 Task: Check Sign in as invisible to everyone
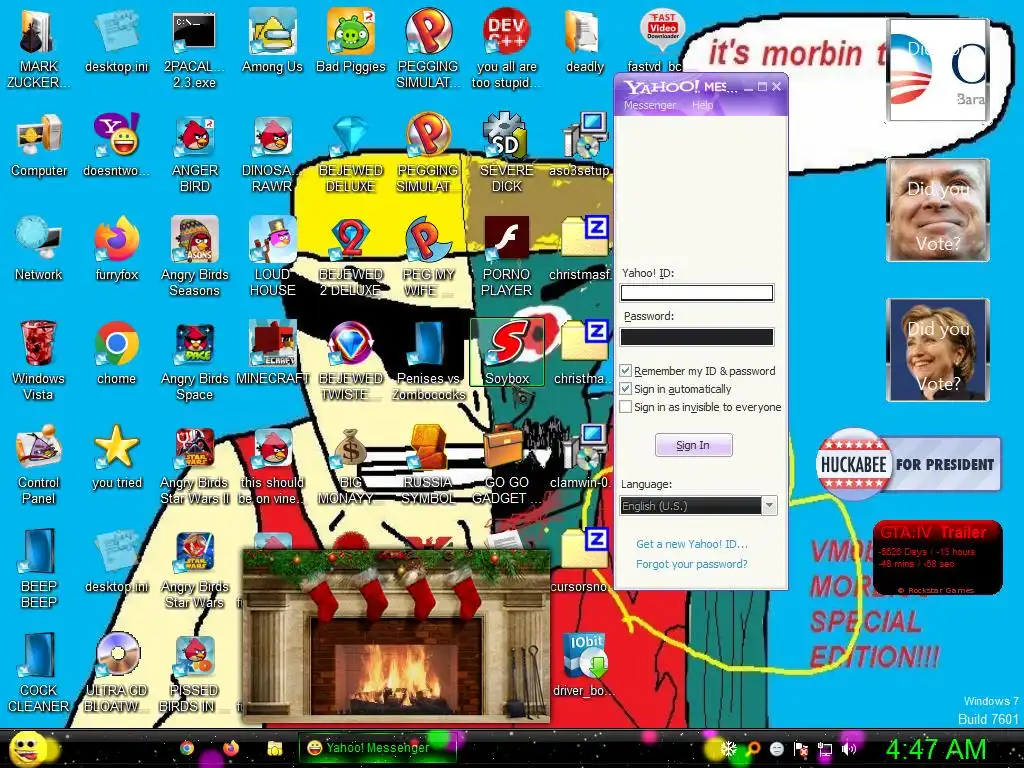coord(626,407)
